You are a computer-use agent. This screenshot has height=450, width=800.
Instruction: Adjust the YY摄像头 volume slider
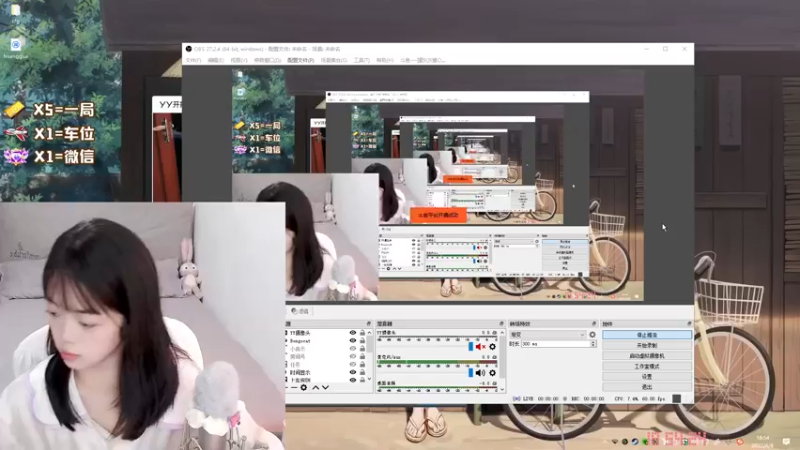pos(470,346)
